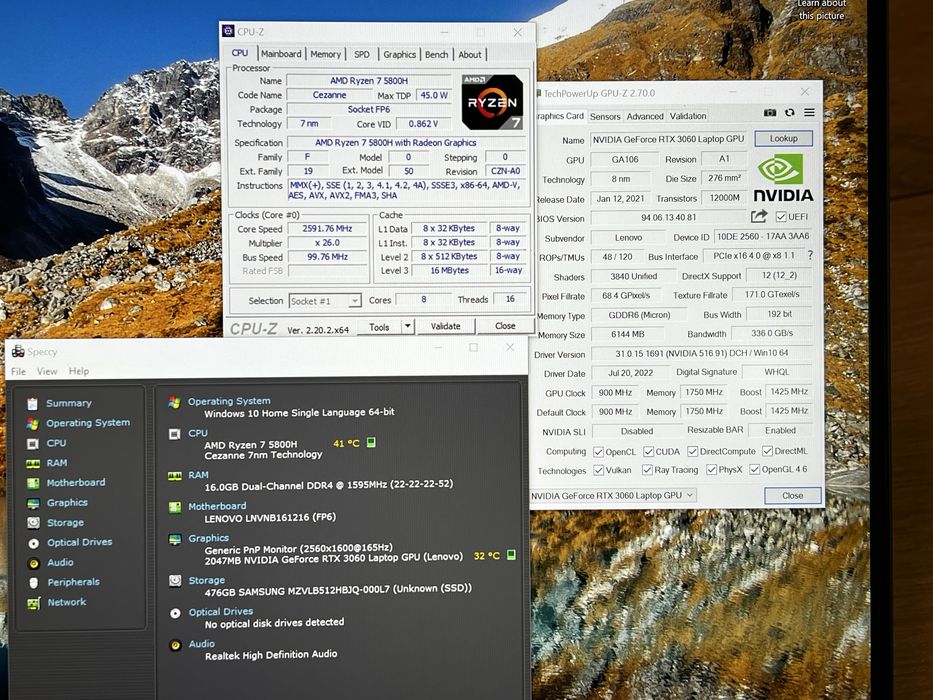Screen dimensions: 933x700
Task: Toggle the Vulkan checkbox
Action: (599, 470)
